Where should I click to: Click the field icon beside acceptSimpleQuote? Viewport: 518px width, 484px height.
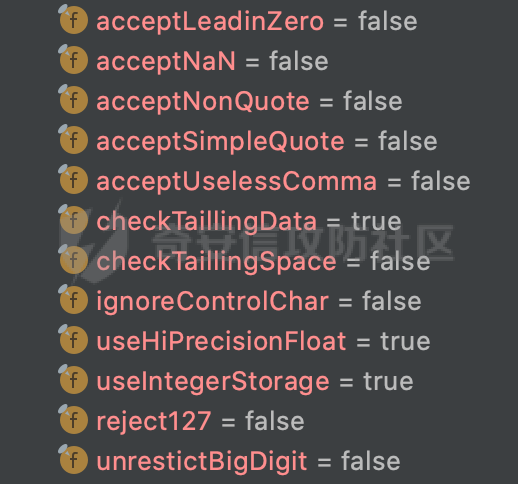click(x=74, y=140)
